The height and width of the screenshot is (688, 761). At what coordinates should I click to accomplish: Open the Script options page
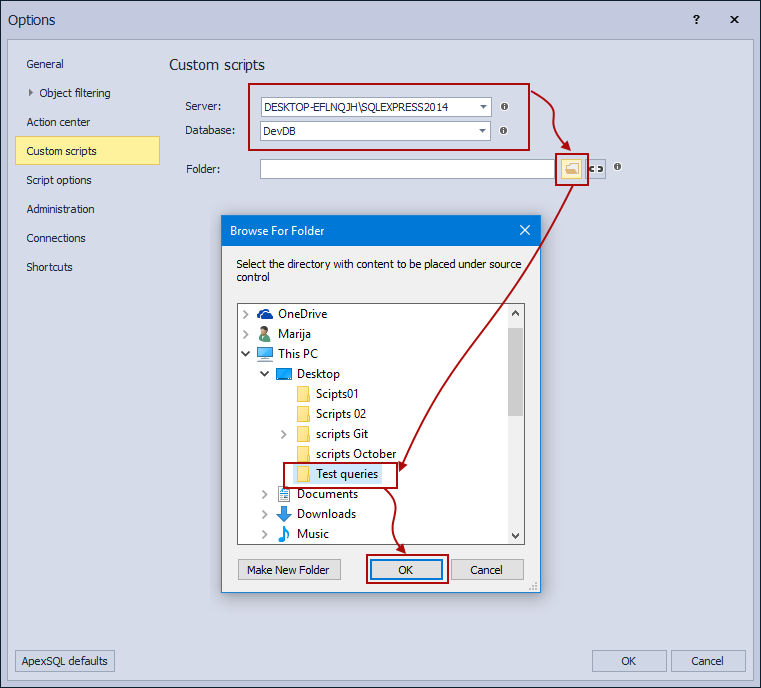click(x=59, y=180)
